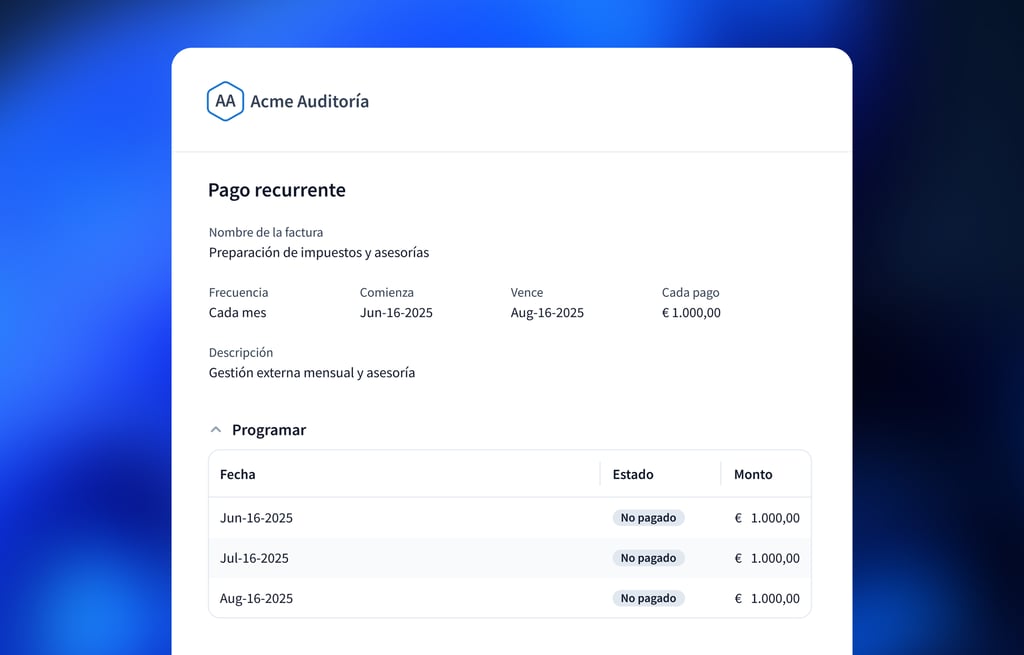Click the Cada pago amount € 1.000,00

691,313
